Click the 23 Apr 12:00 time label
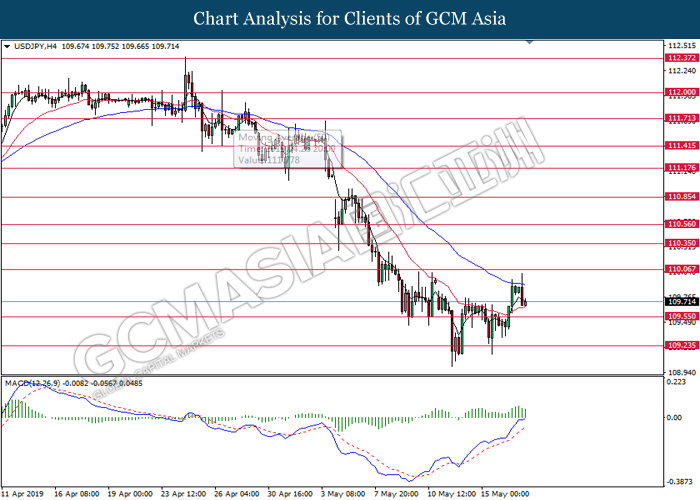The width and height of the screenshot is (700, 500). tap(183, 494)
